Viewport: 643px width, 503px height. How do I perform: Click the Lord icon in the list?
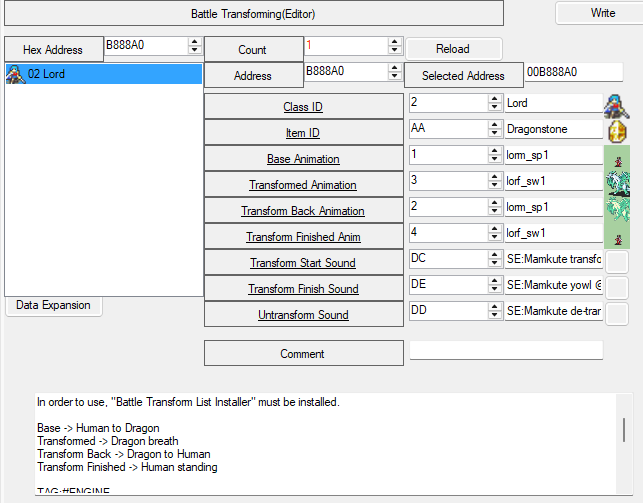(15, 75)
